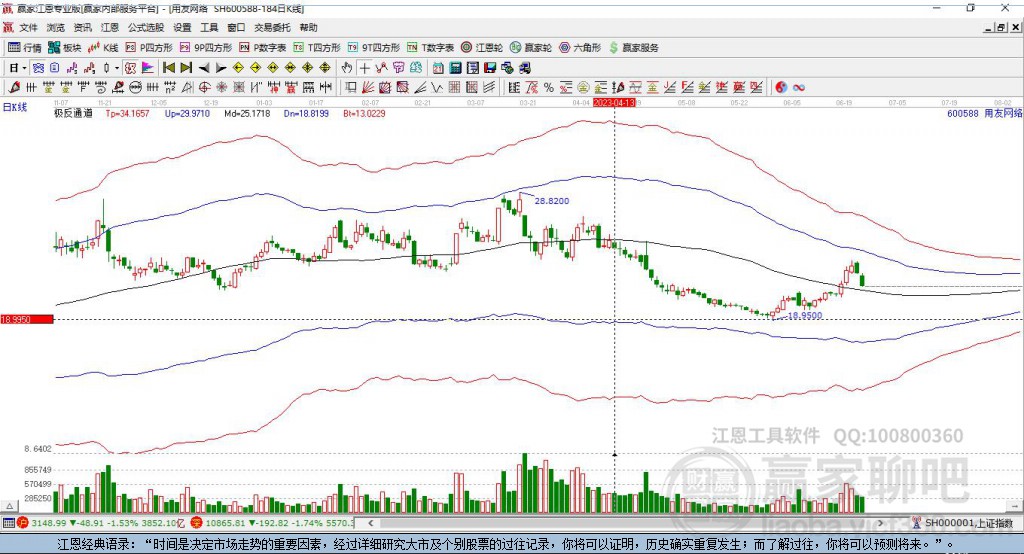The width and height of the screenshot is (1024, 554).
Task: Open the P数字表 number table
Action: coord(263,48)
